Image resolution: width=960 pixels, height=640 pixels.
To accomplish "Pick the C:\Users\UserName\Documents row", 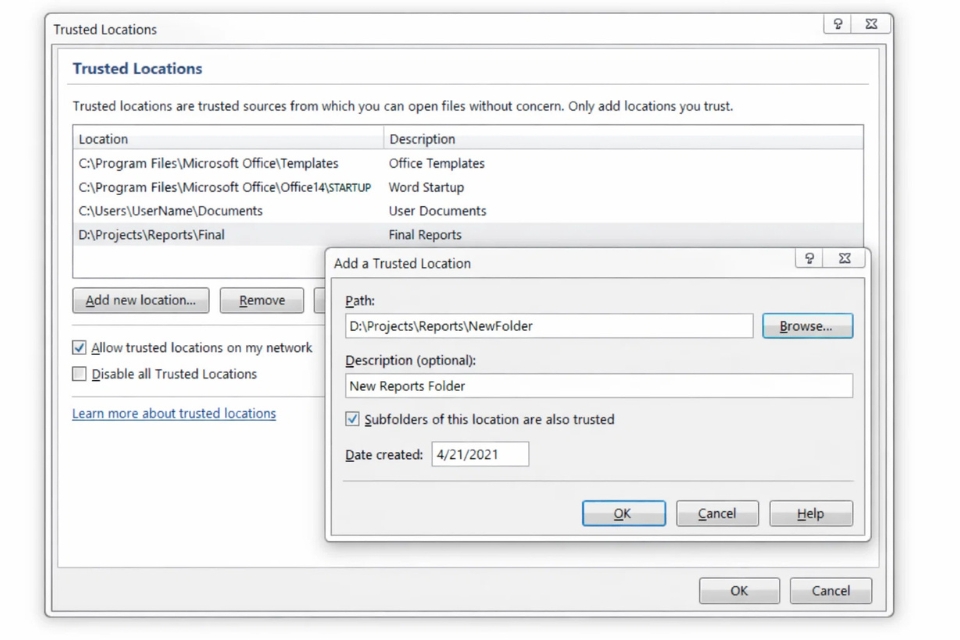I will point(171,211).
